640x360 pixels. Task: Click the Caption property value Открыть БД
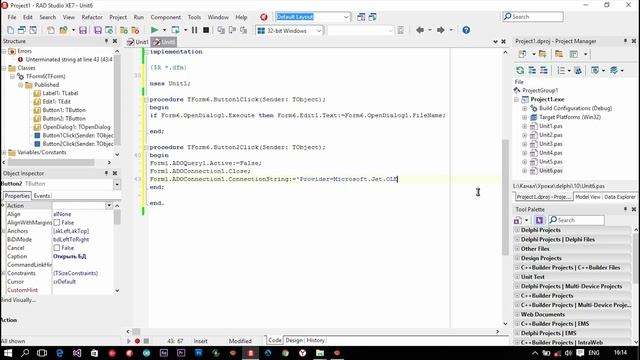[x=69, y=257]
